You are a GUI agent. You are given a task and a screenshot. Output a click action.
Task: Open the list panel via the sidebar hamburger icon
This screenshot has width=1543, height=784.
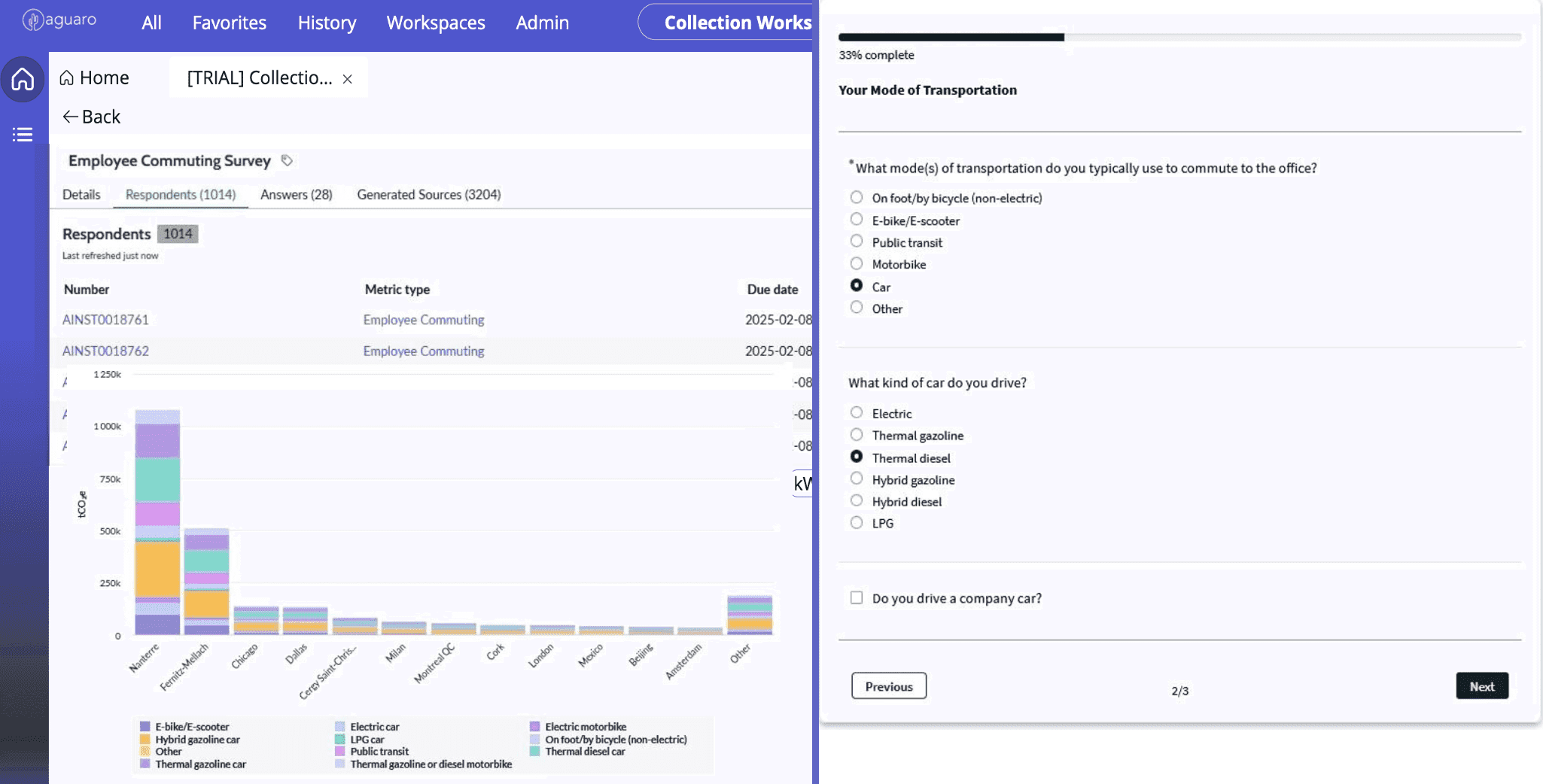[23, 134]
